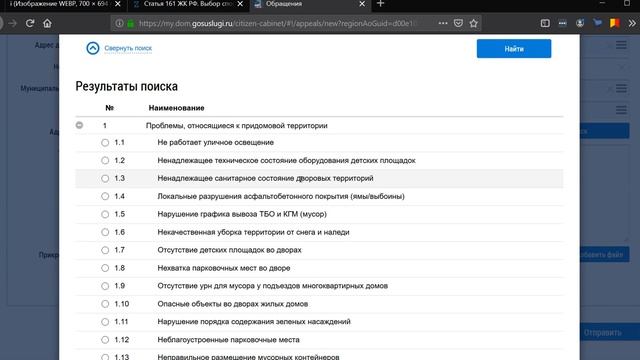Viewport: 640px width, 360px height.
Task: Open the third hamburger list icon at right
Action: pyautogui.click(x=621, y=110)
